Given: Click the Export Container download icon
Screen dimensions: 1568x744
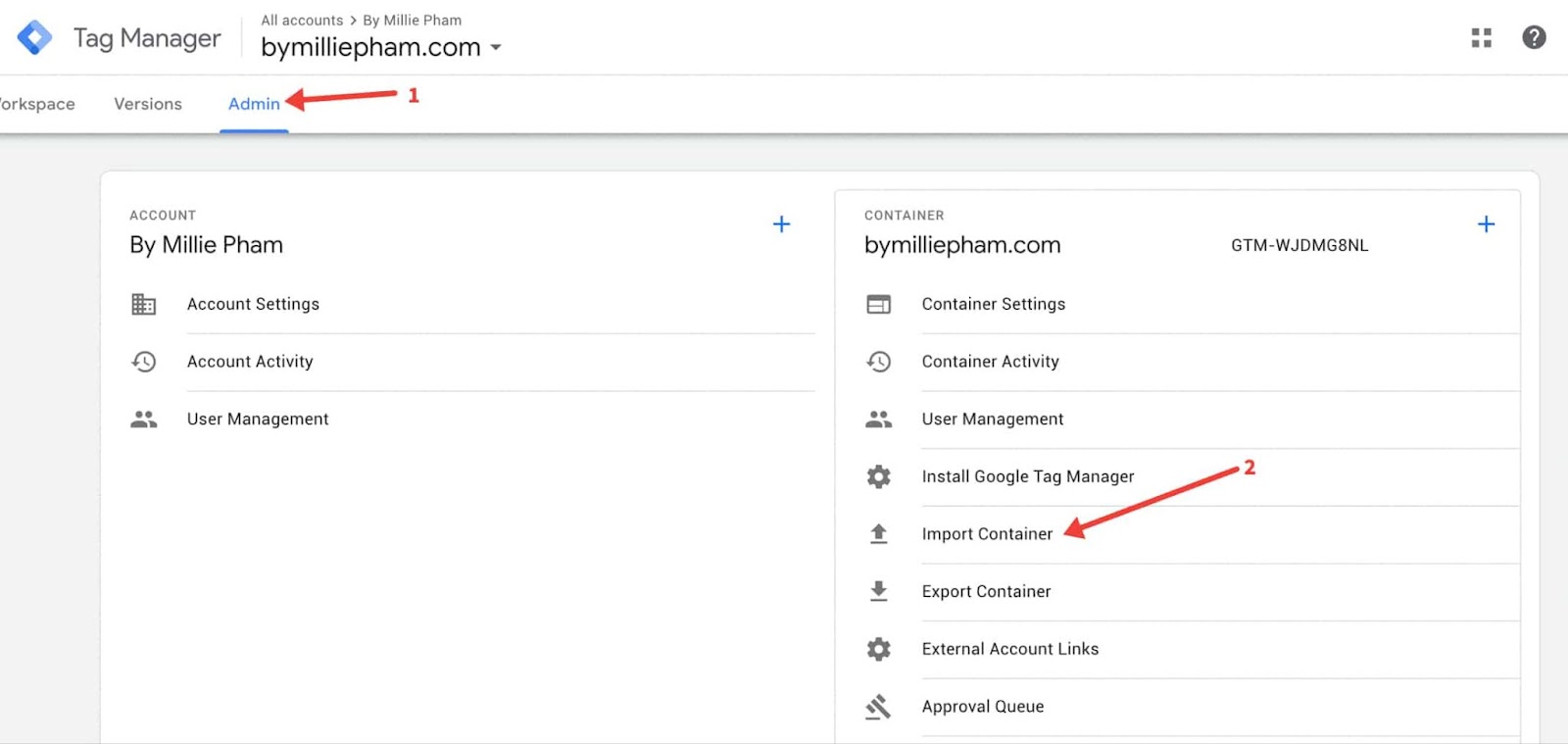Looking at the screenshot, I should [879, 591].
